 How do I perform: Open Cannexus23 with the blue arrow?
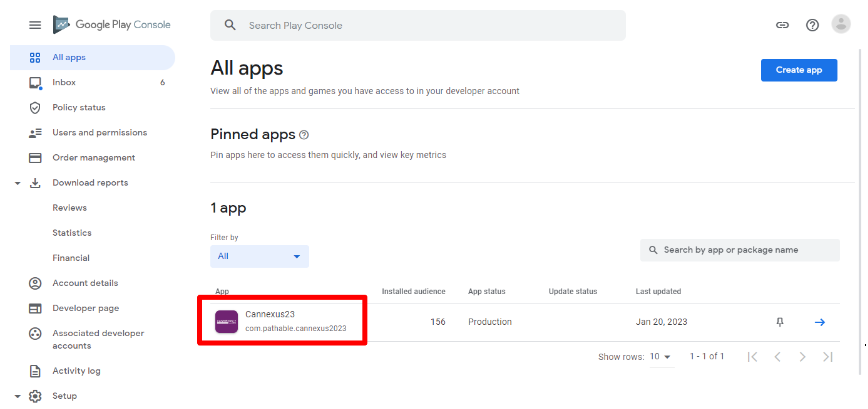point(820,322)
